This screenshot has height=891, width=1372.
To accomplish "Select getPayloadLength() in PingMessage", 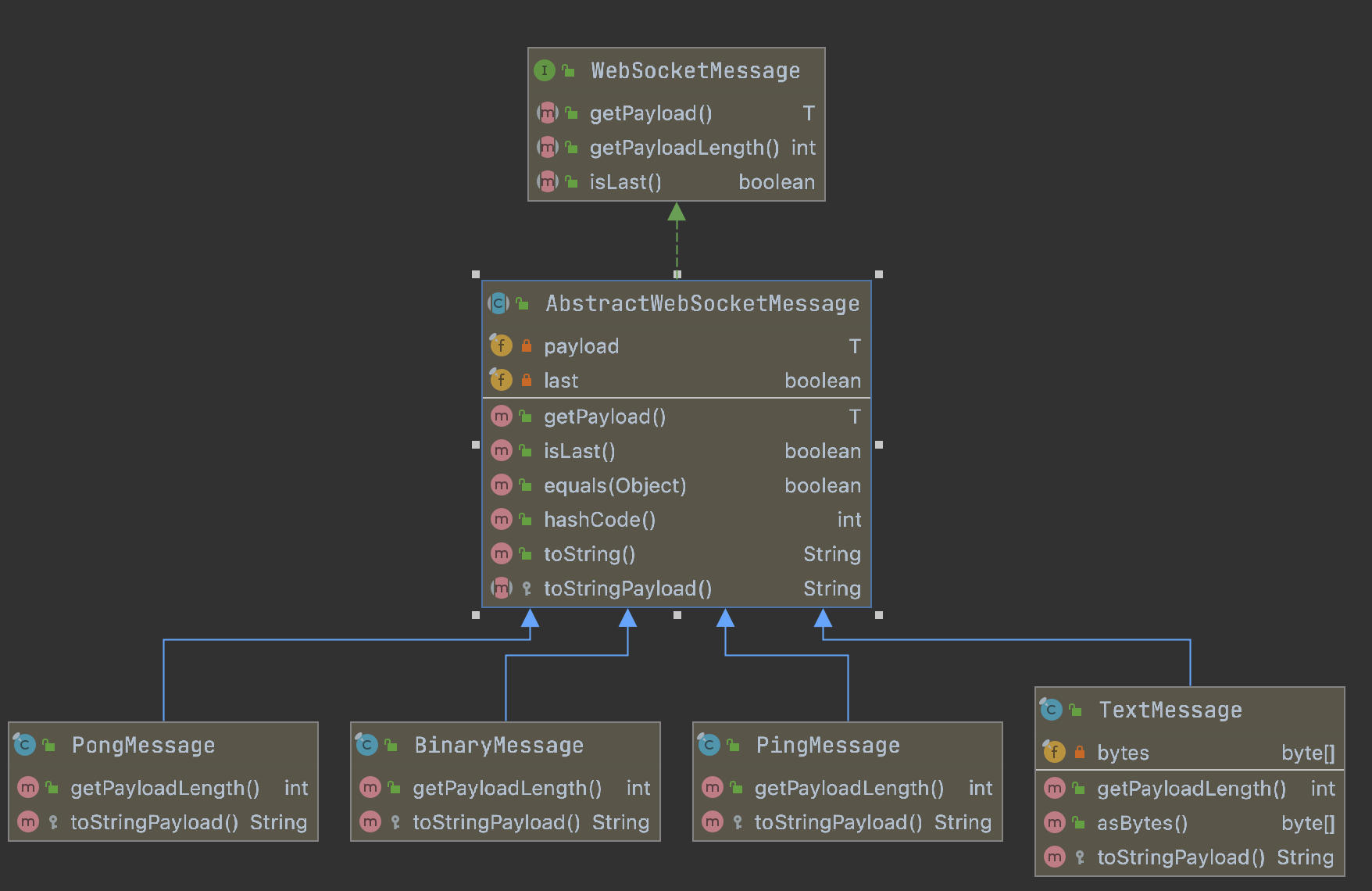I will 849,788.
